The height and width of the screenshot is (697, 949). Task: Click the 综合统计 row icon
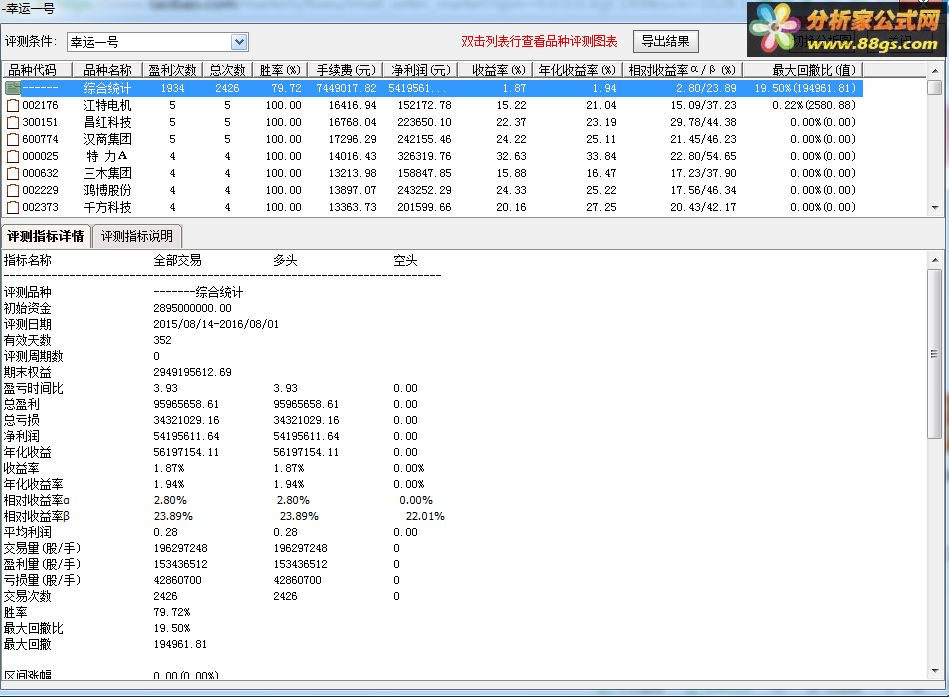coord(13,88)
